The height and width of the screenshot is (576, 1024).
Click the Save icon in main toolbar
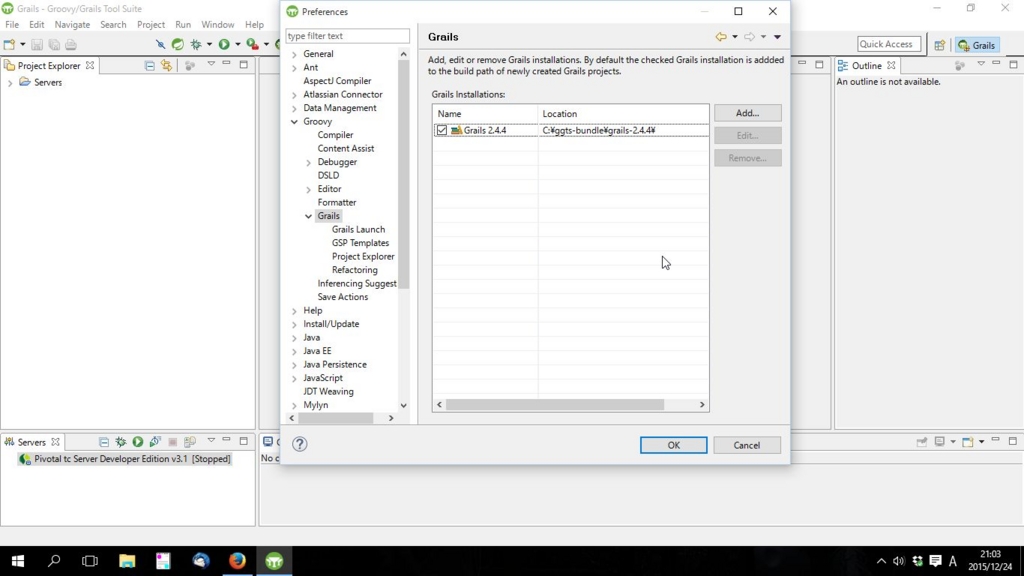(37, 44)
